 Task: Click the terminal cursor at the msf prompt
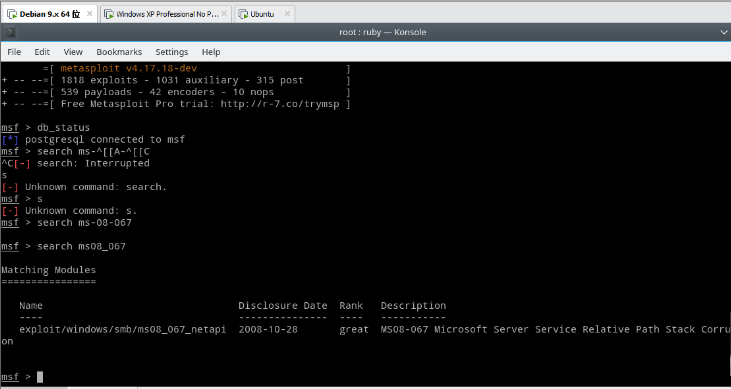point(40,377)
